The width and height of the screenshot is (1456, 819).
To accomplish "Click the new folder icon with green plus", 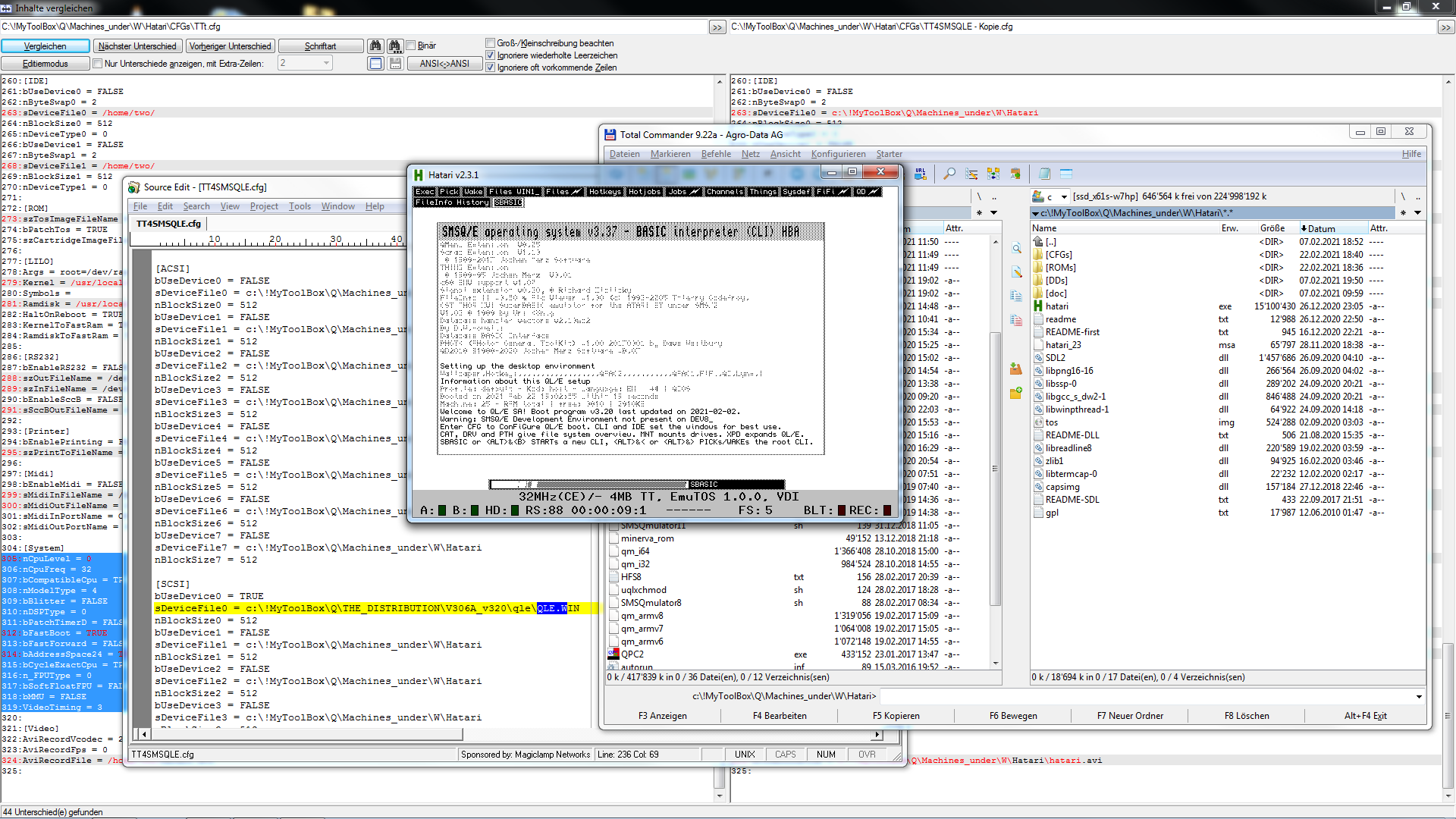I will [x=1016, y=393].
